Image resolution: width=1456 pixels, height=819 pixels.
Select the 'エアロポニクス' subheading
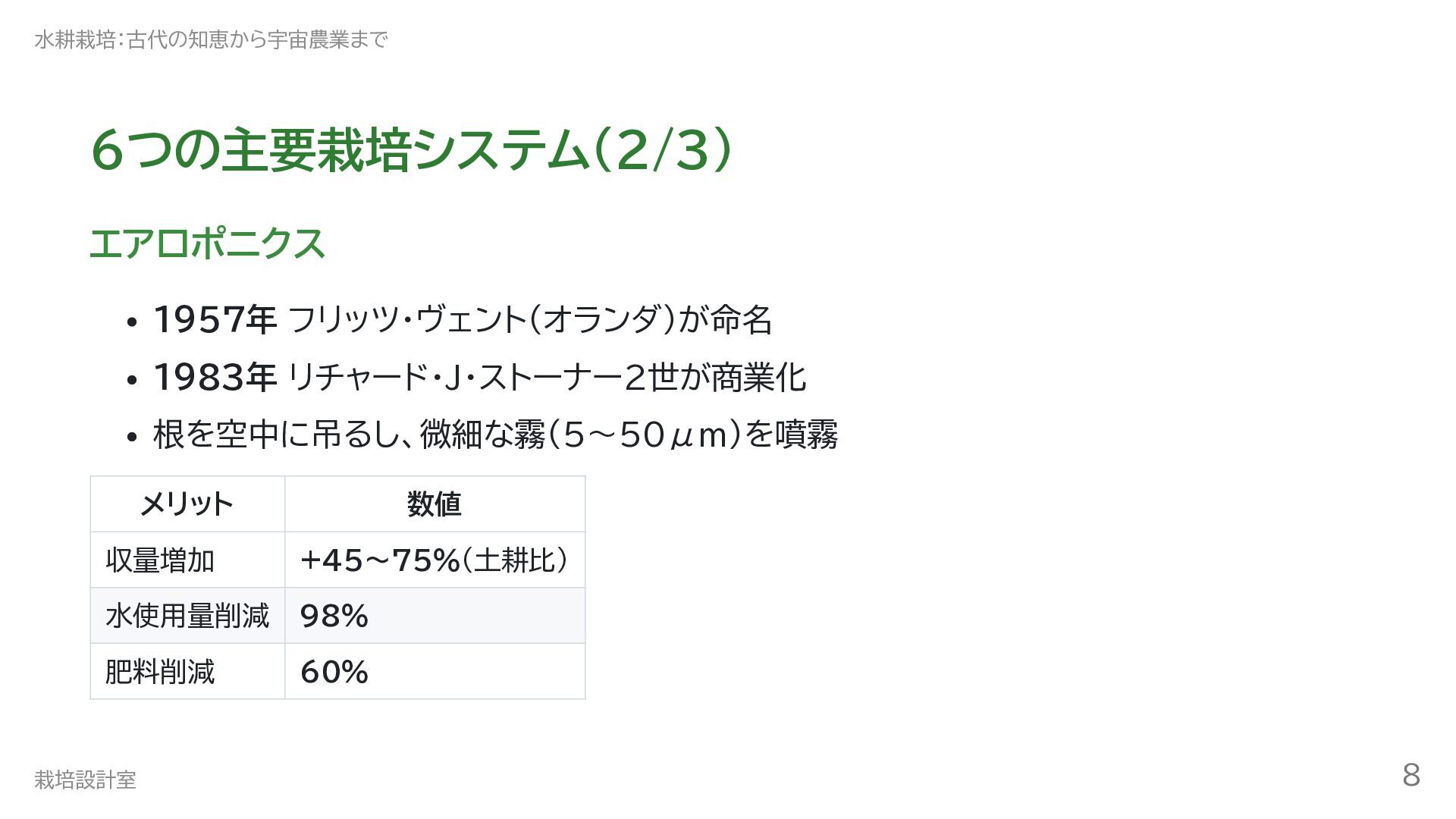point(207,244)
